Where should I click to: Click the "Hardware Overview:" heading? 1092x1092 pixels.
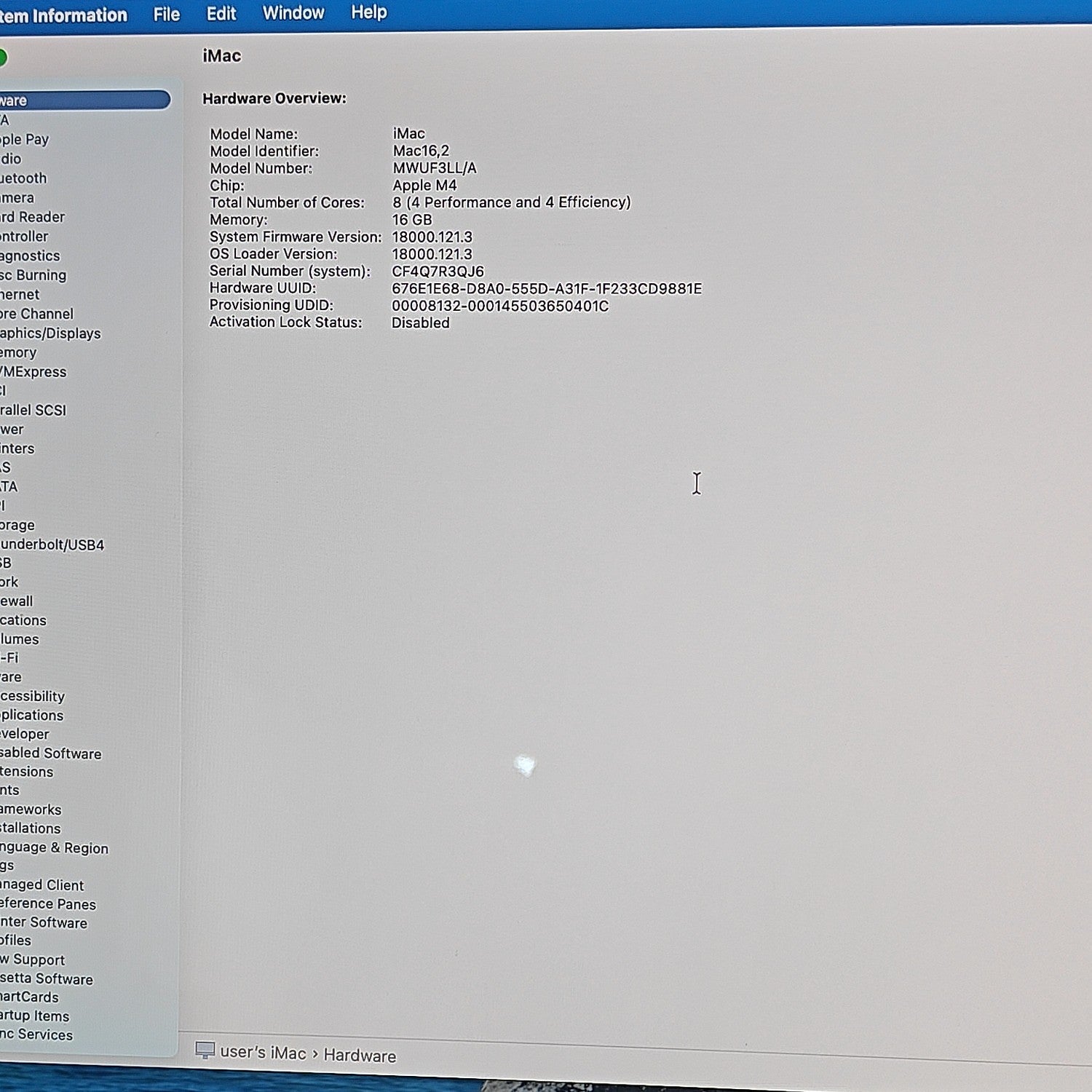[274, 98]
